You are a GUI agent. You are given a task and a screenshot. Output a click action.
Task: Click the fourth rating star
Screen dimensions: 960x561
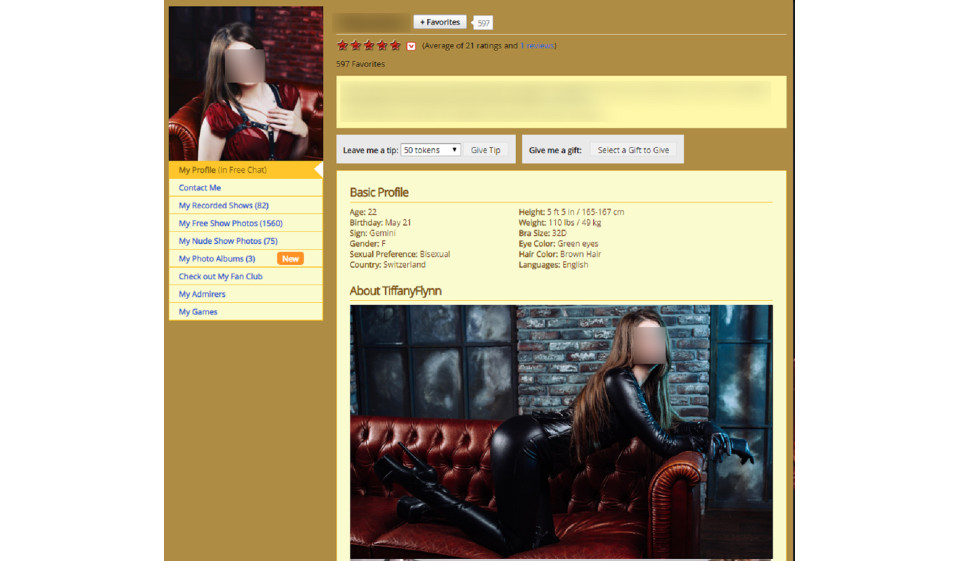382,46
